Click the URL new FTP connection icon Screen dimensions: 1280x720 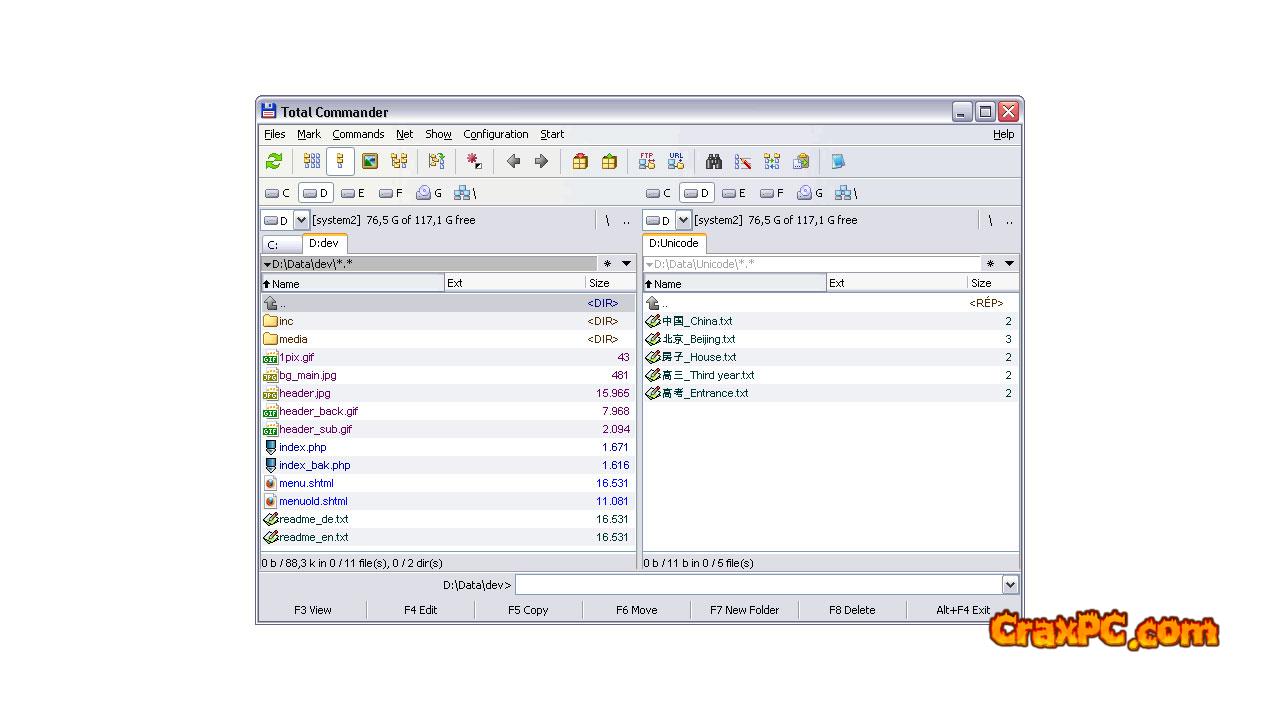click(x=676, y=161)
